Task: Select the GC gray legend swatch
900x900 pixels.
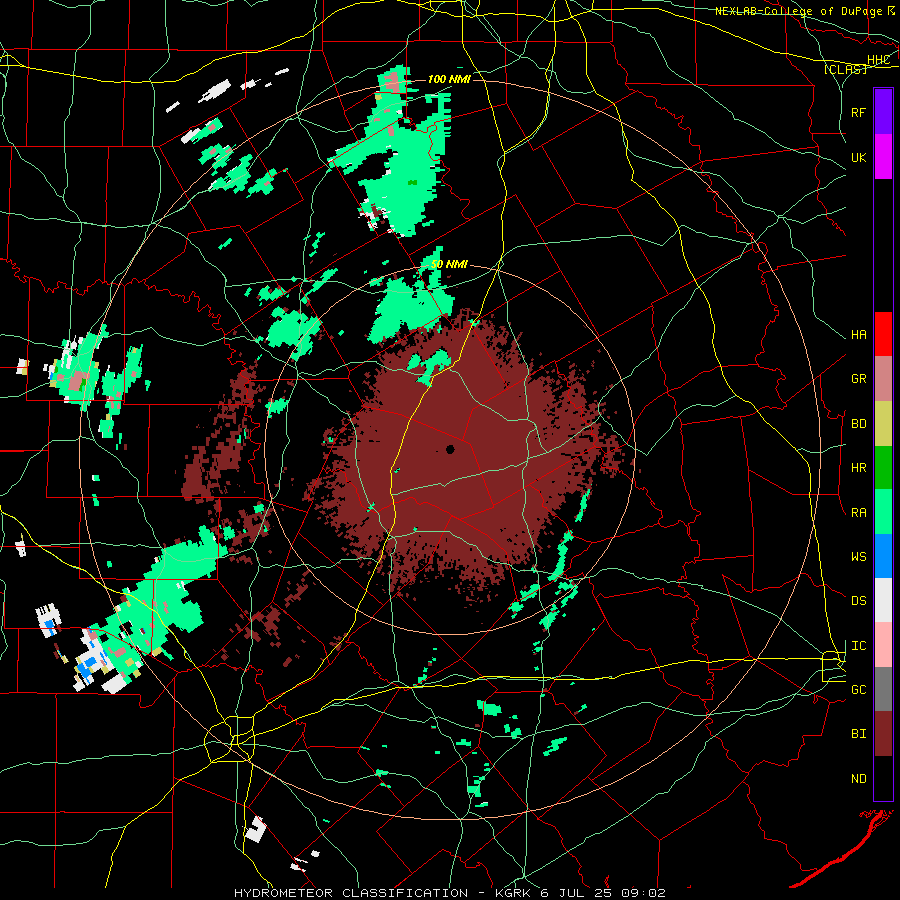Action: (883, 689)
